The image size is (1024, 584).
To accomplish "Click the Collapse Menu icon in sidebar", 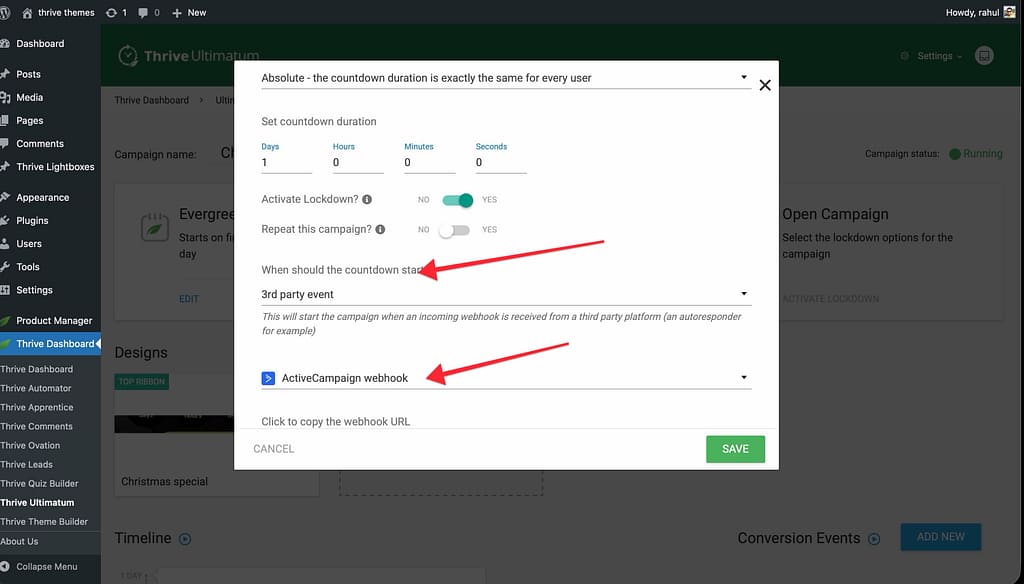I will click(x=7, y=567).
